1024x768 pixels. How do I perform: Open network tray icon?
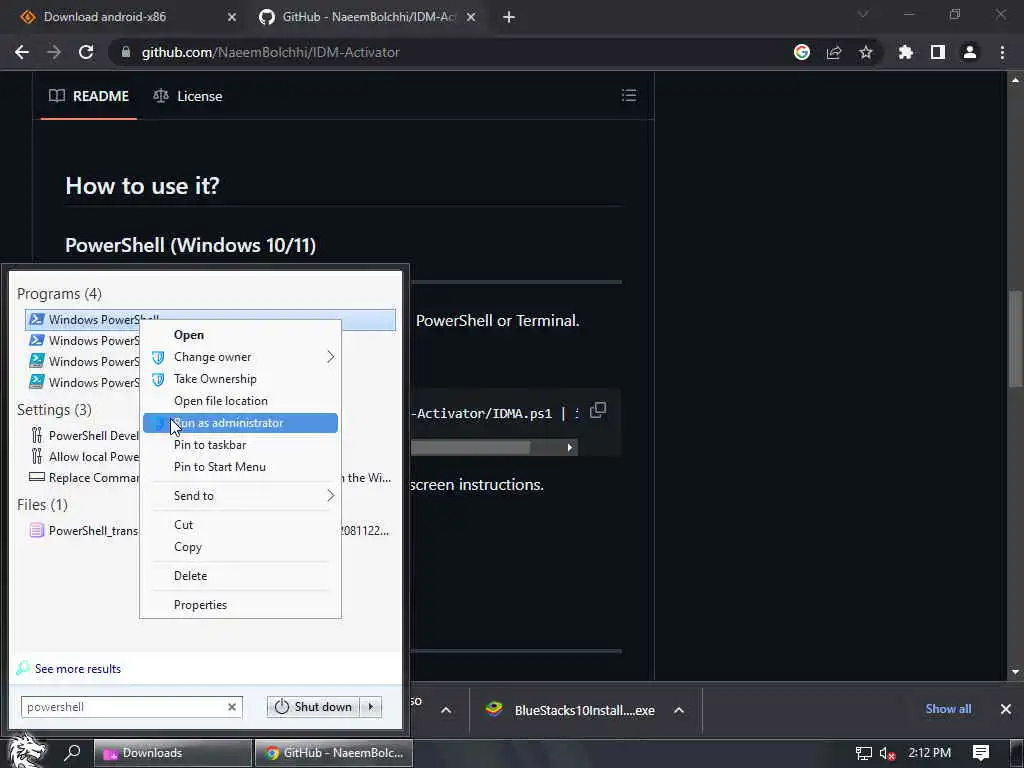click(863, 753)
